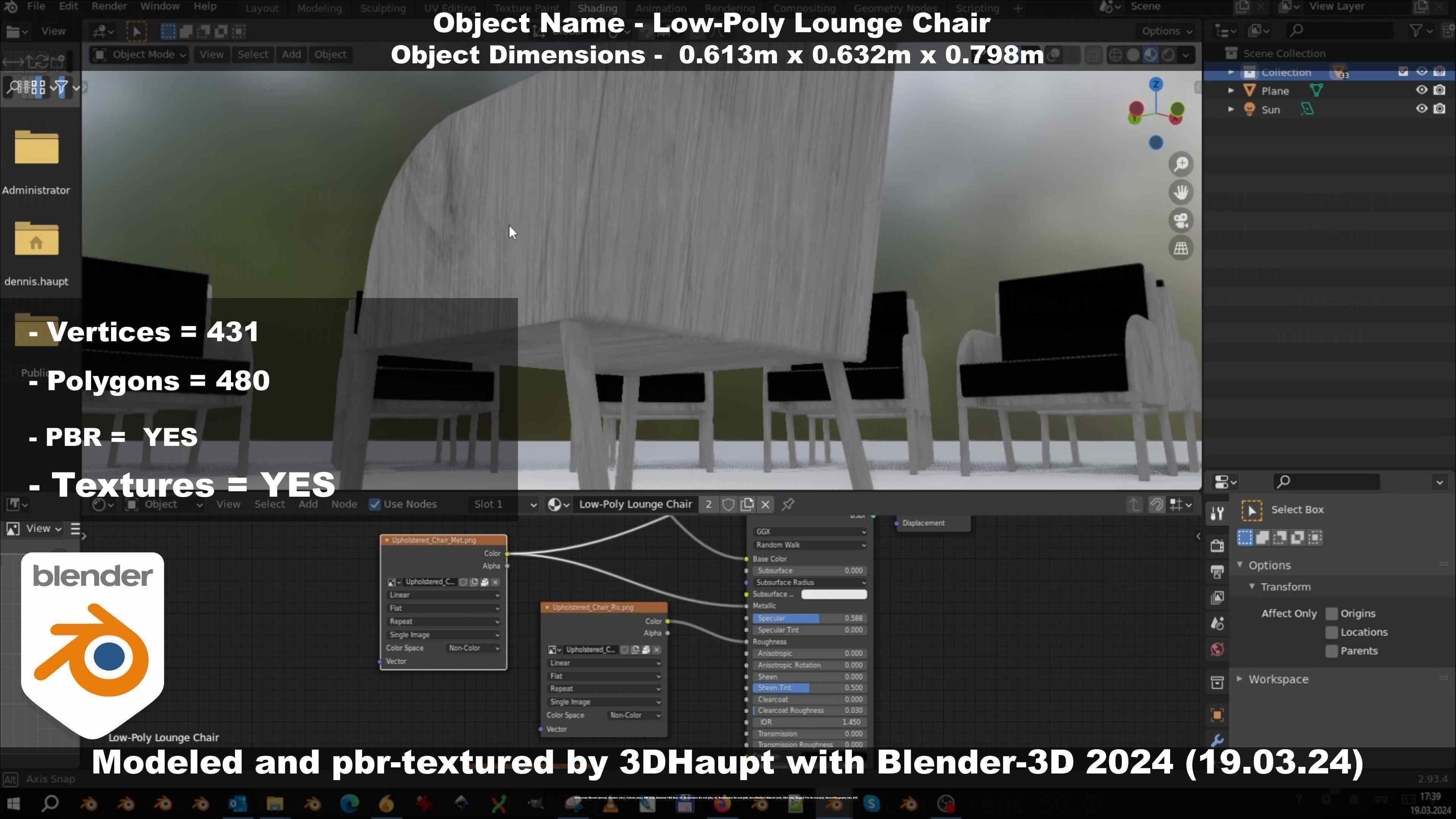
Task: Click fake user shield icon for material
Action: pos(728,505)
